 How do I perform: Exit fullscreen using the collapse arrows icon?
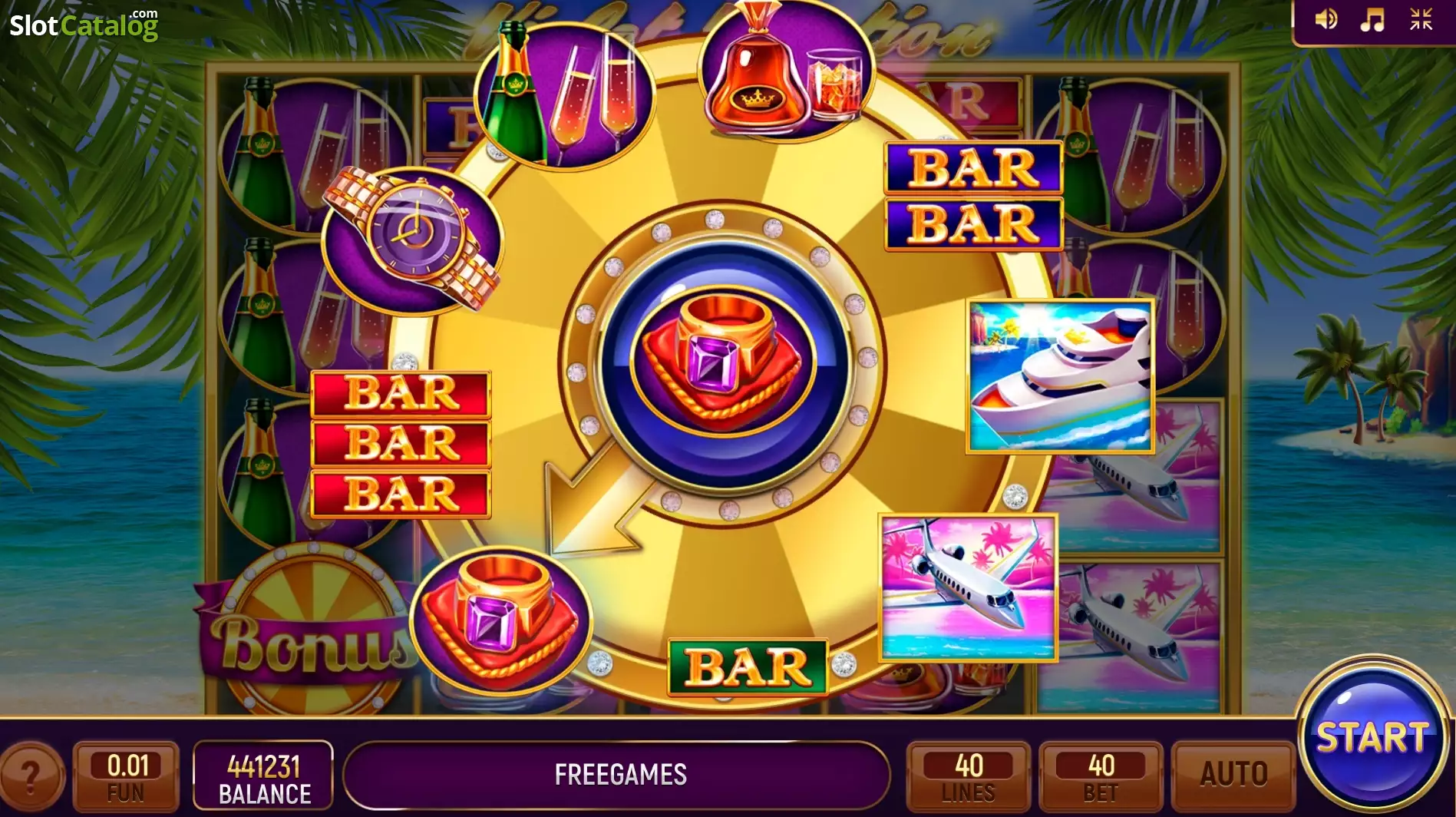[x=1421, y=19]
